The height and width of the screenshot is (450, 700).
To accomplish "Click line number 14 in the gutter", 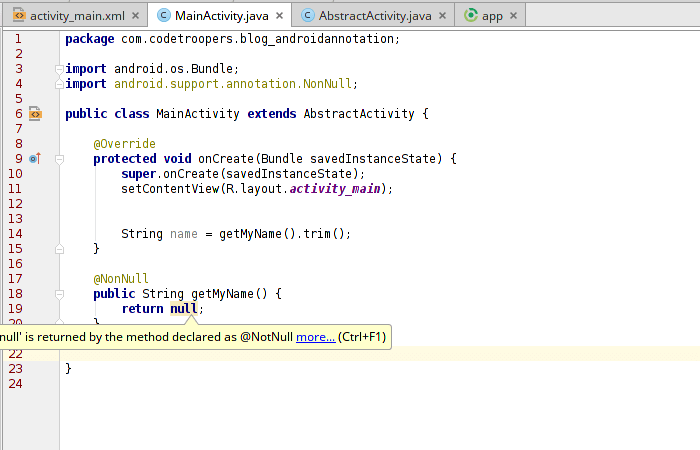I will (x=15, y=234).
